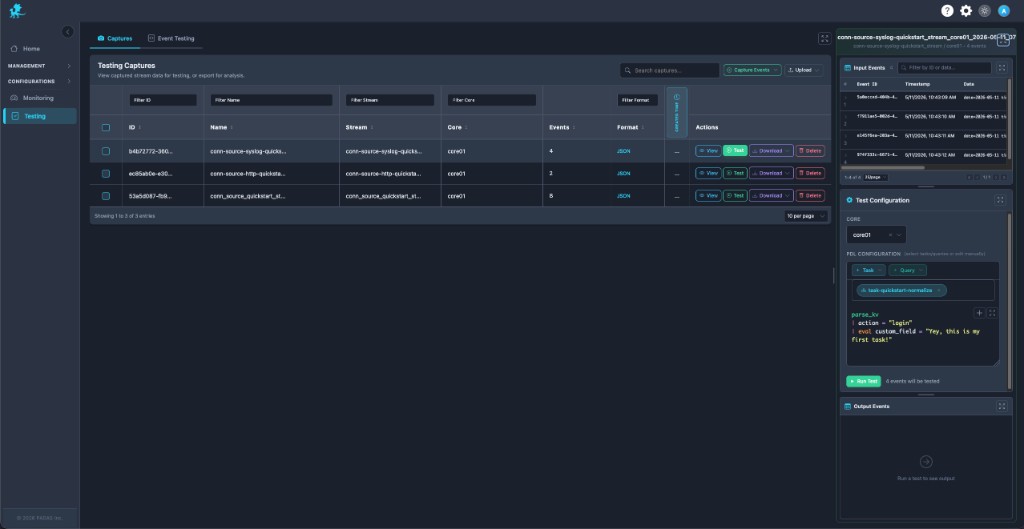Check the conn_source_quickstart capture row
Image resolution: width=1024 pixels, height=529 pixels.
point(106,195)
